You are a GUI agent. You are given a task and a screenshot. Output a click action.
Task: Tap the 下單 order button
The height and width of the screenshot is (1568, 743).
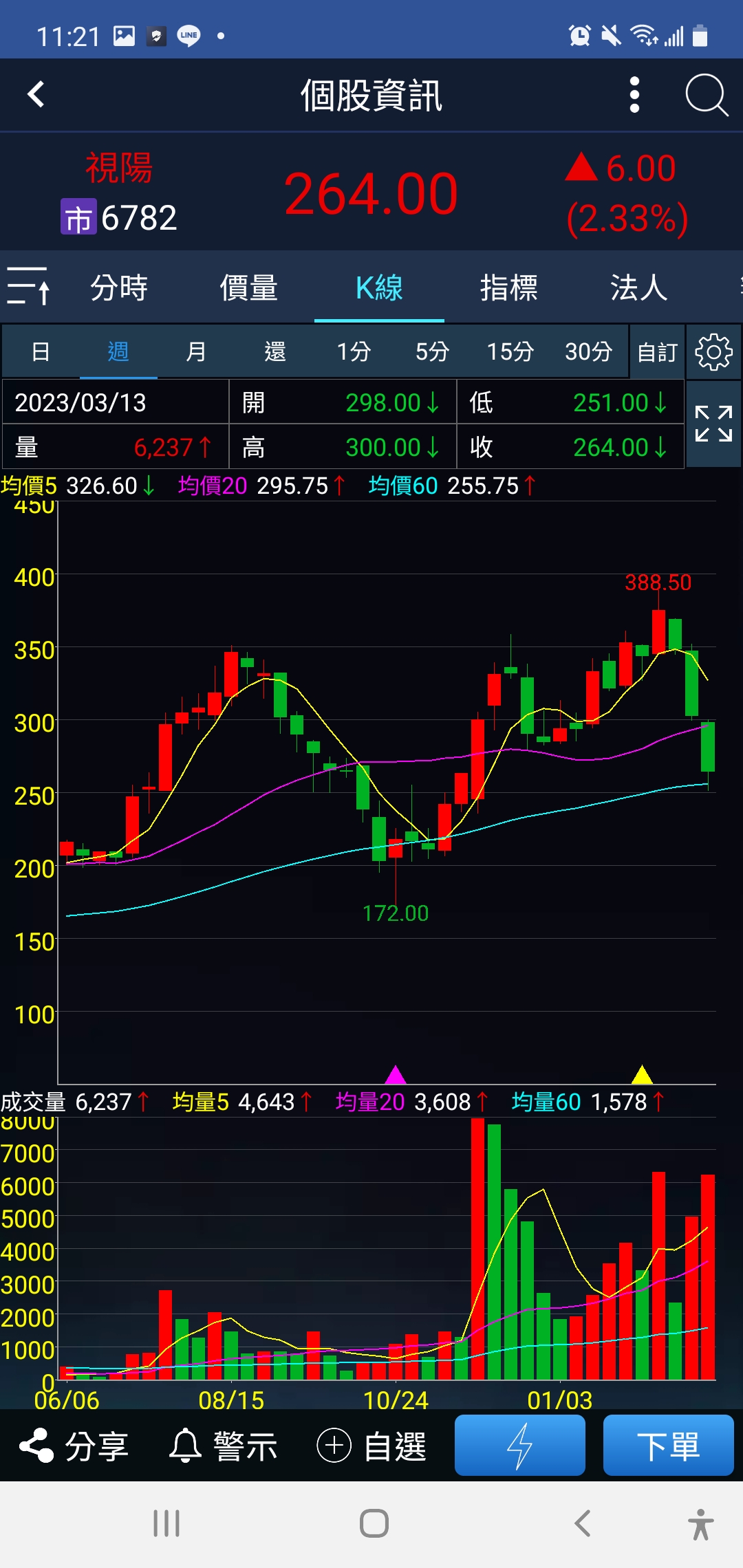668,1445
